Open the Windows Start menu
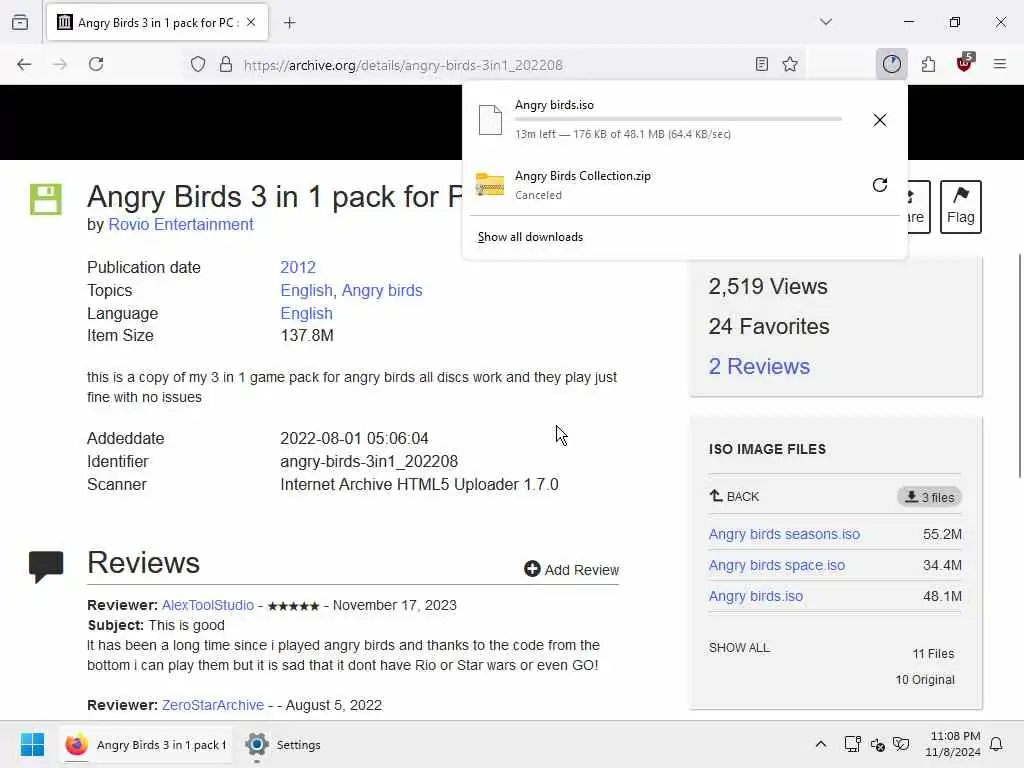The height and width of the screenshot is (768, 1024). coord(32,744)
